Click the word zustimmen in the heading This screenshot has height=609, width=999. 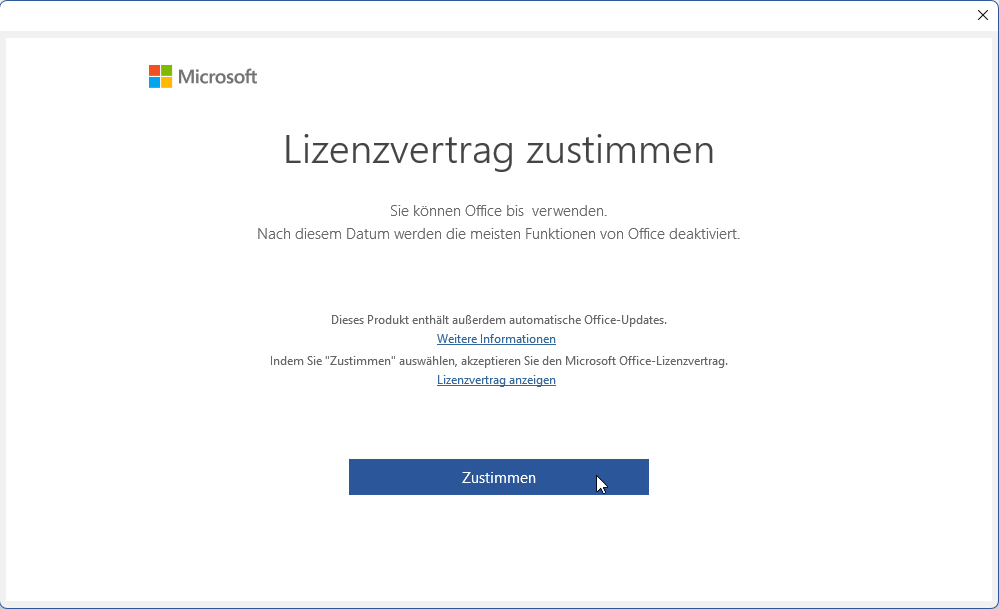pos(619,150)
